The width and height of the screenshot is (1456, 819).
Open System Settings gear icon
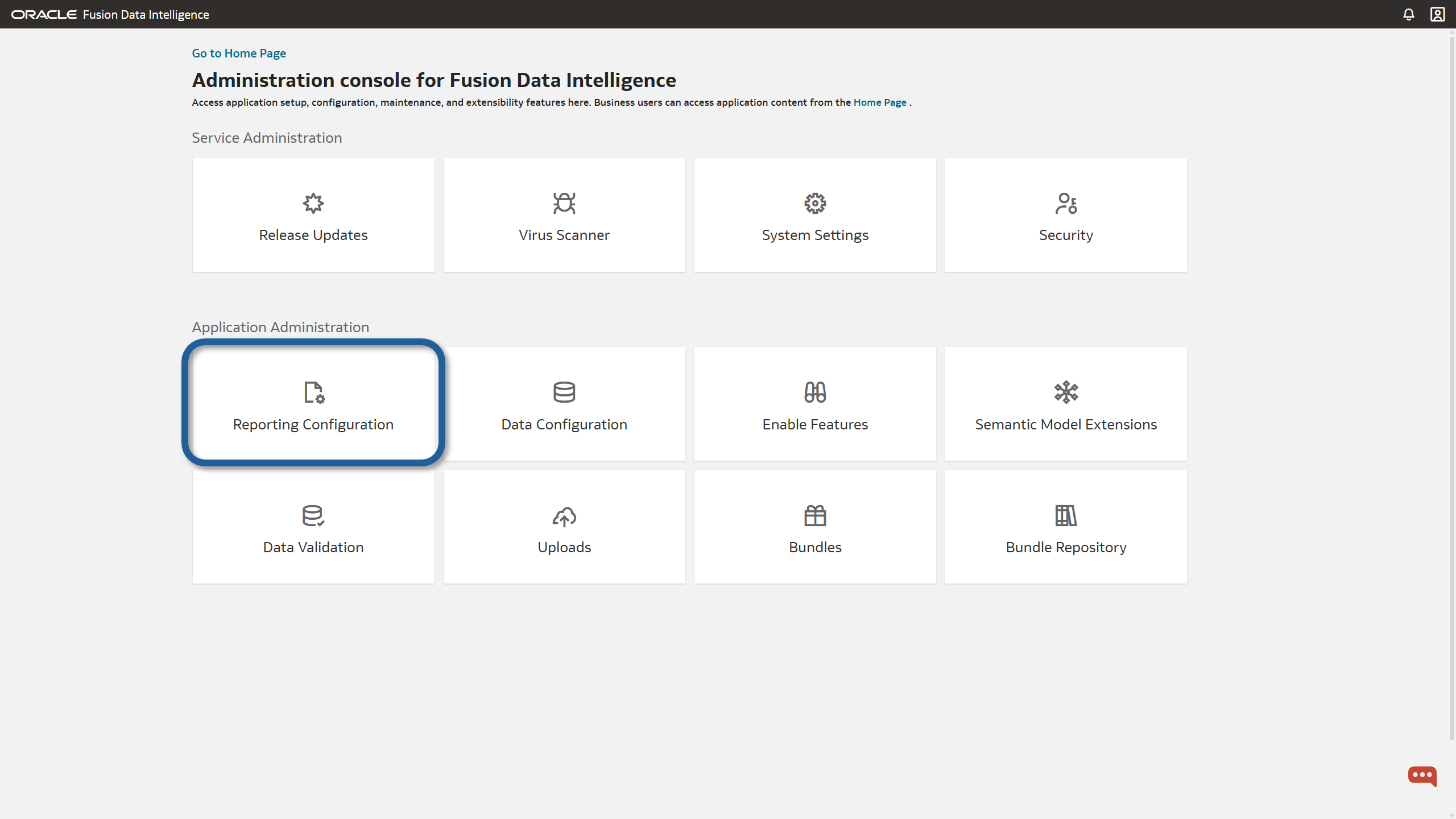pyautogui.click(x=815, y=203)
